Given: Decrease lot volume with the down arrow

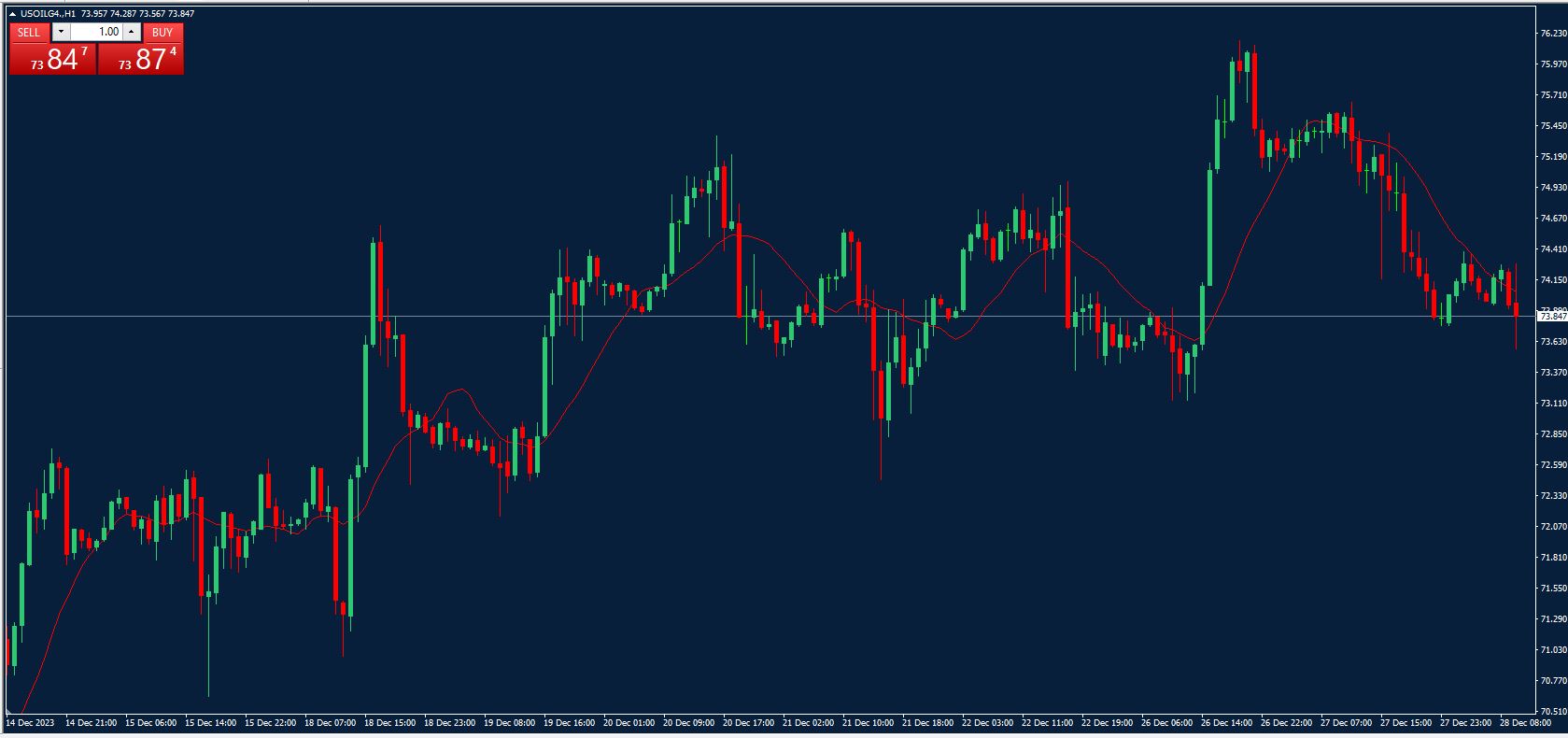Looking at the screenshot, I should click(x=61, y=32).
